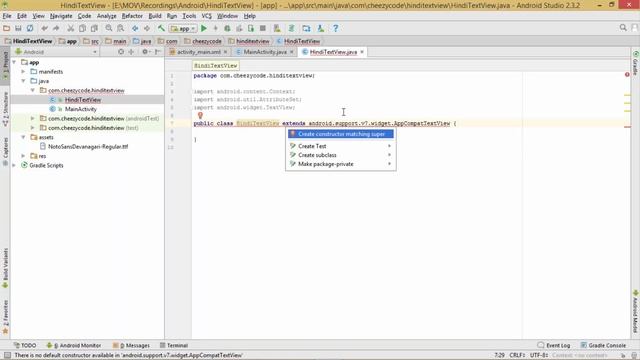The image size is (640, 360).
Task: Click the Search Everywhere magnifier icon
Action: pos(623,28)
